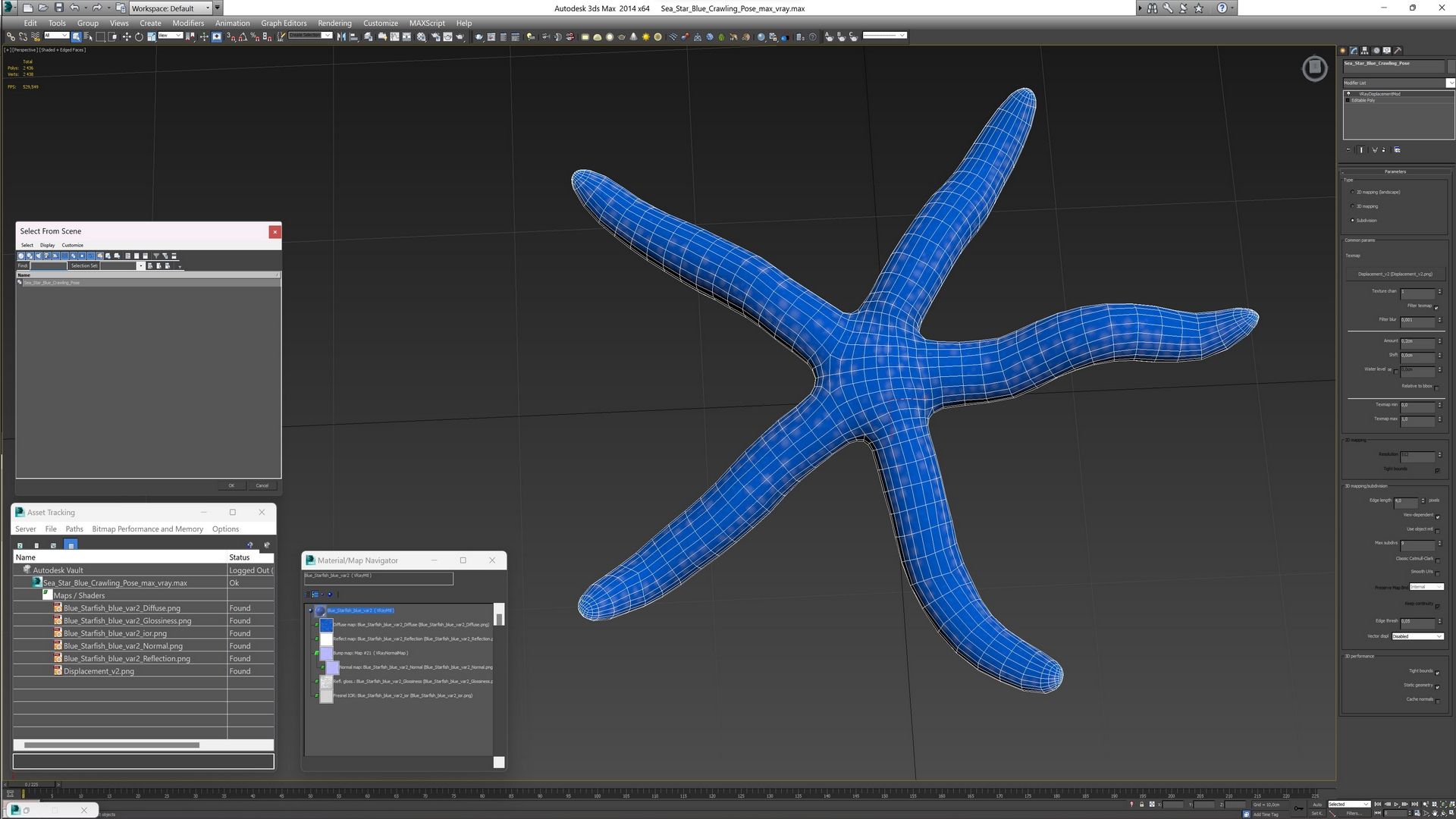
Task: Select the 2D mapping (landscape) radio button
Action: [1353, 193]
